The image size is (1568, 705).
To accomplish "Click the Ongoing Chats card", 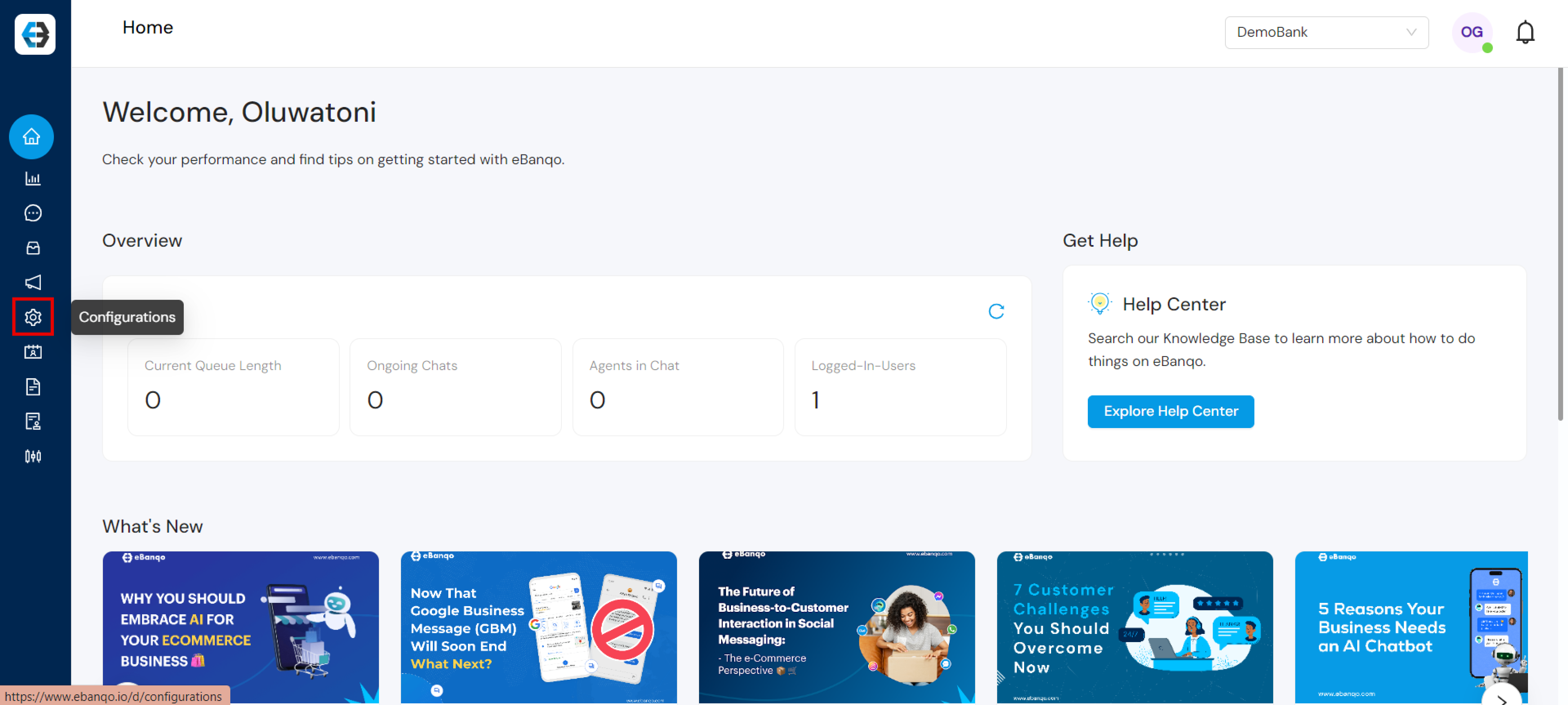I will [455, 387].
